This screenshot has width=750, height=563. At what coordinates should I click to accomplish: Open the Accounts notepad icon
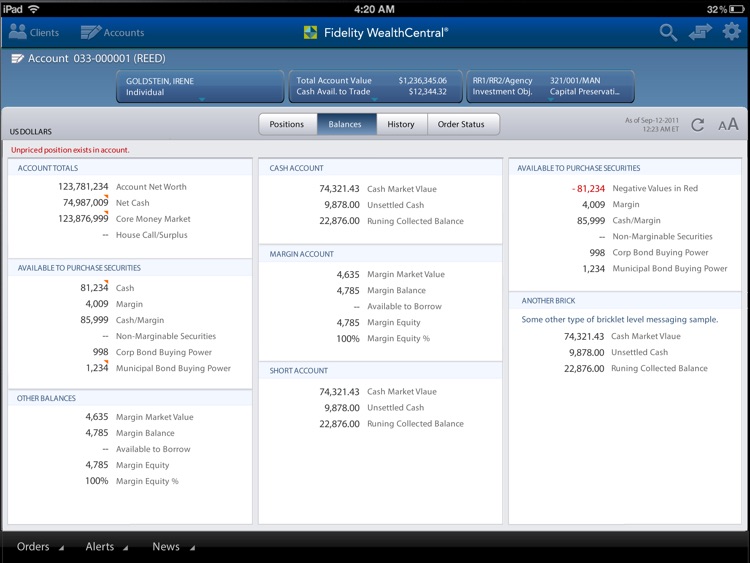pos(91,32)
